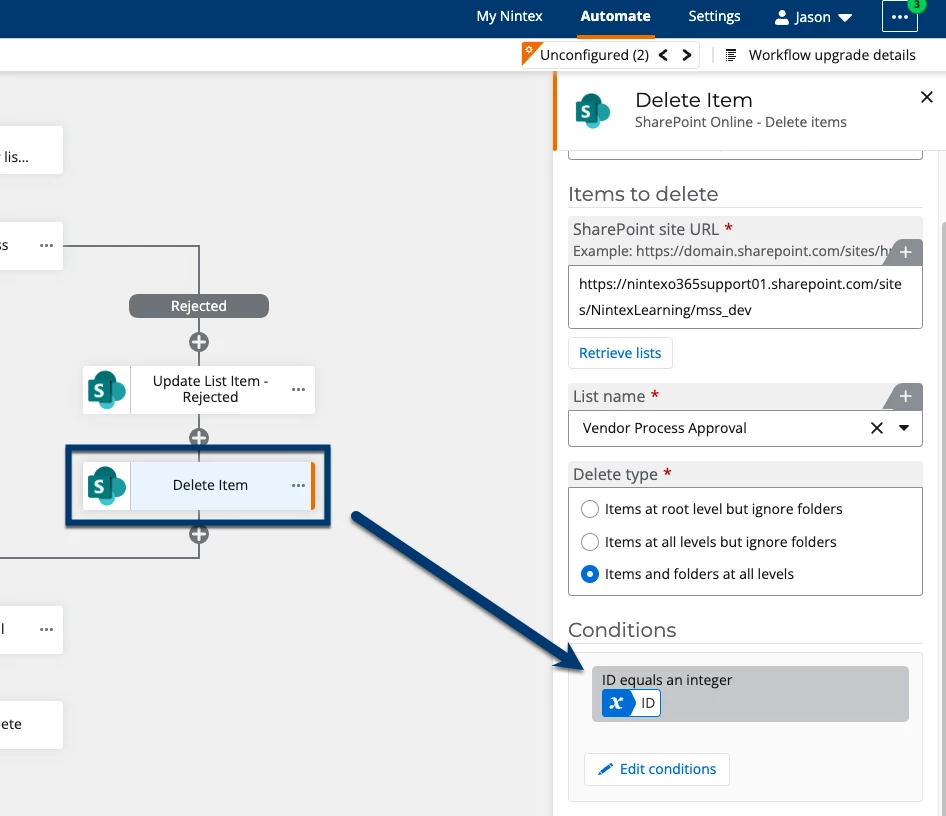Open options menu for Update List Item - Rejected

coord(298,390)
